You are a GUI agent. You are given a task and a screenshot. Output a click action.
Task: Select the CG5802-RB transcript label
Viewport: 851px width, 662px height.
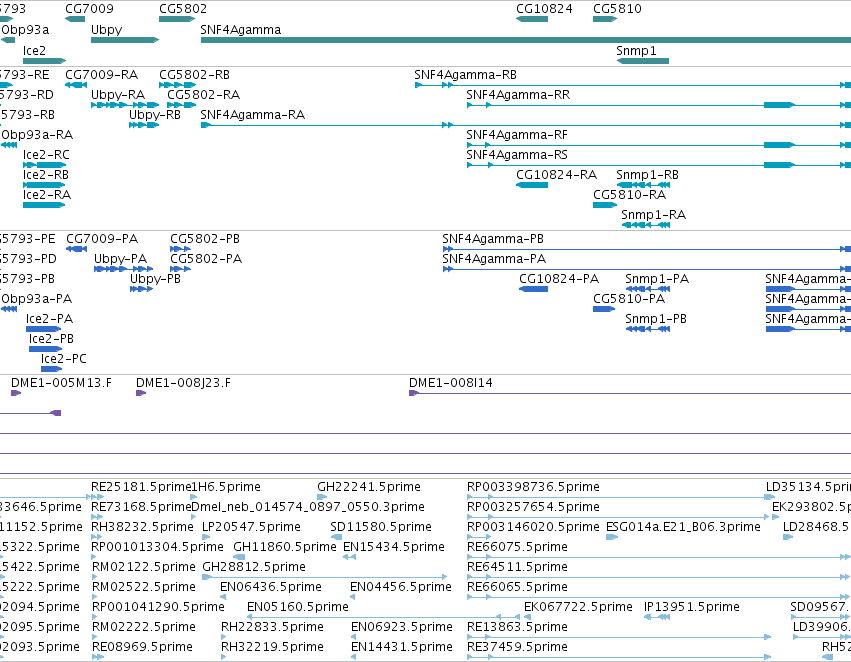click(x=194, y=75)
